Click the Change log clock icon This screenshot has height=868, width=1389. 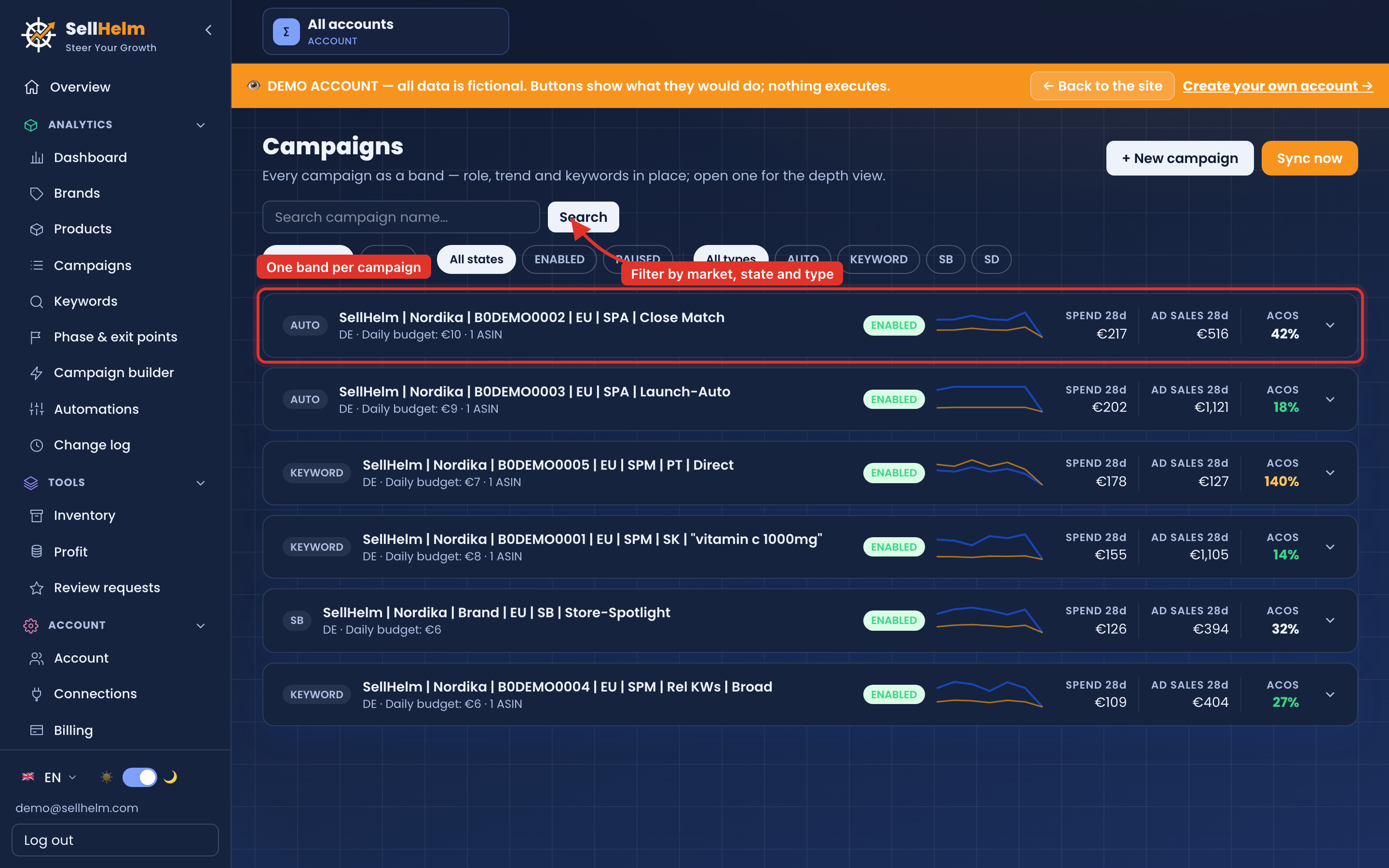[37, 445]
